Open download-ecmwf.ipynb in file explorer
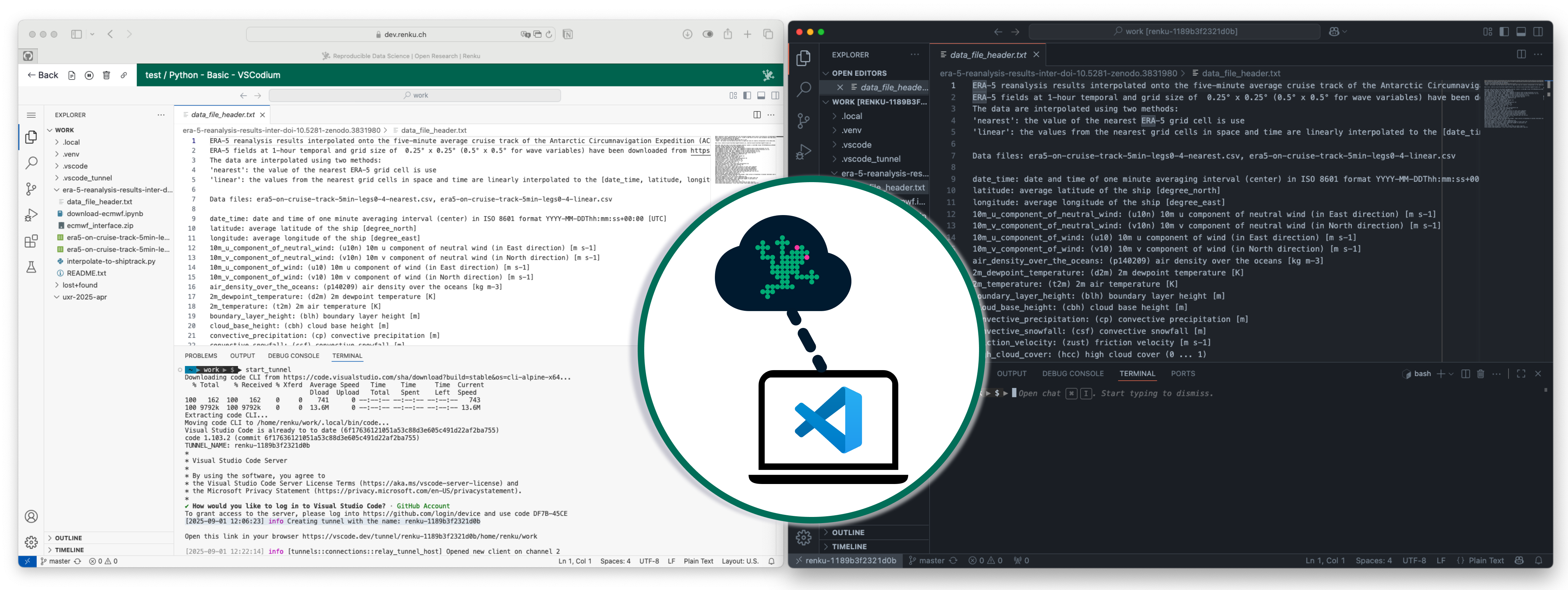Viewport: 1568px width, 590px height. coord(105,214)
